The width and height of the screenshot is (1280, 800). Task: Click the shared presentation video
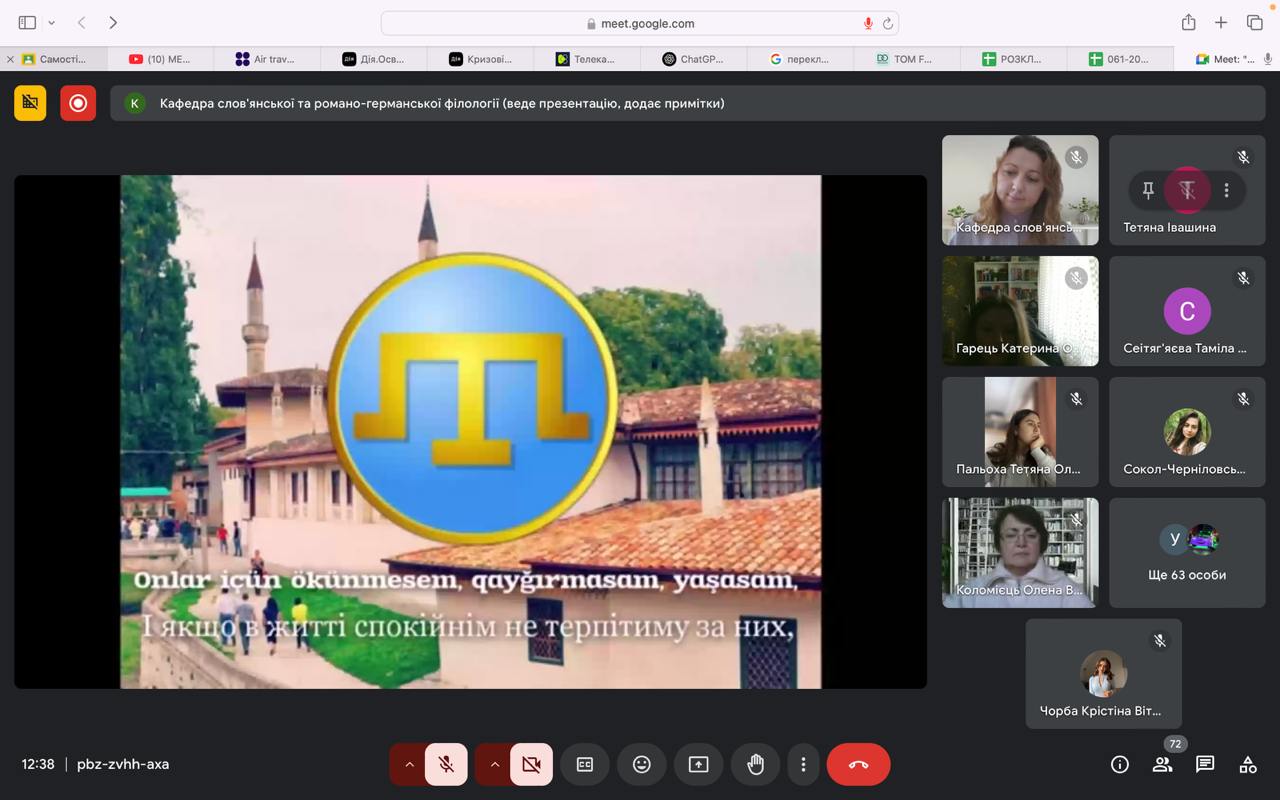pos(470,432)
